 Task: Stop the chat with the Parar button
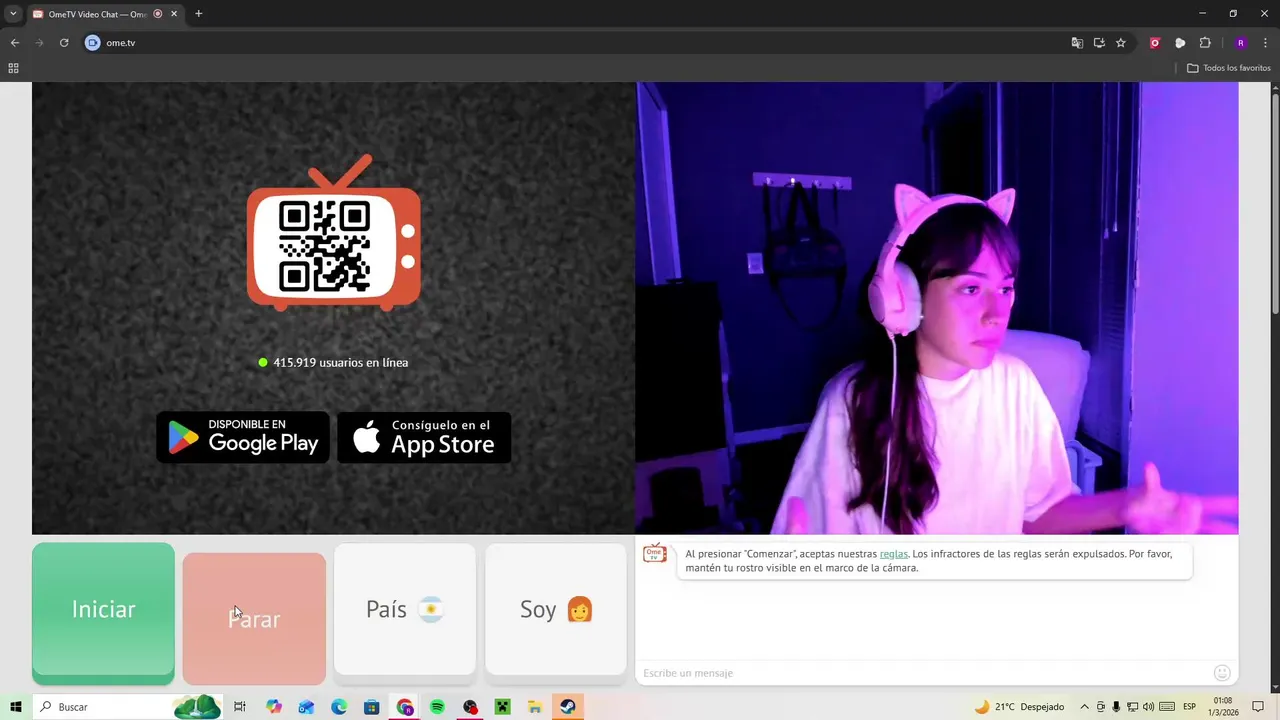[x=254, y=618]
